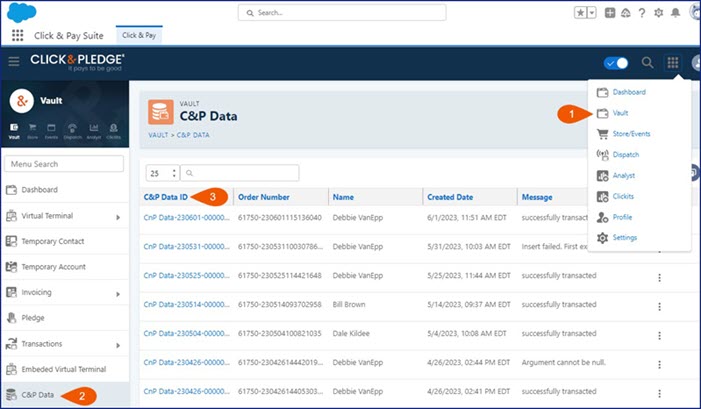Switch off the blue header toggle
Viewport: 701px width, 409px height.
(616, 63)
